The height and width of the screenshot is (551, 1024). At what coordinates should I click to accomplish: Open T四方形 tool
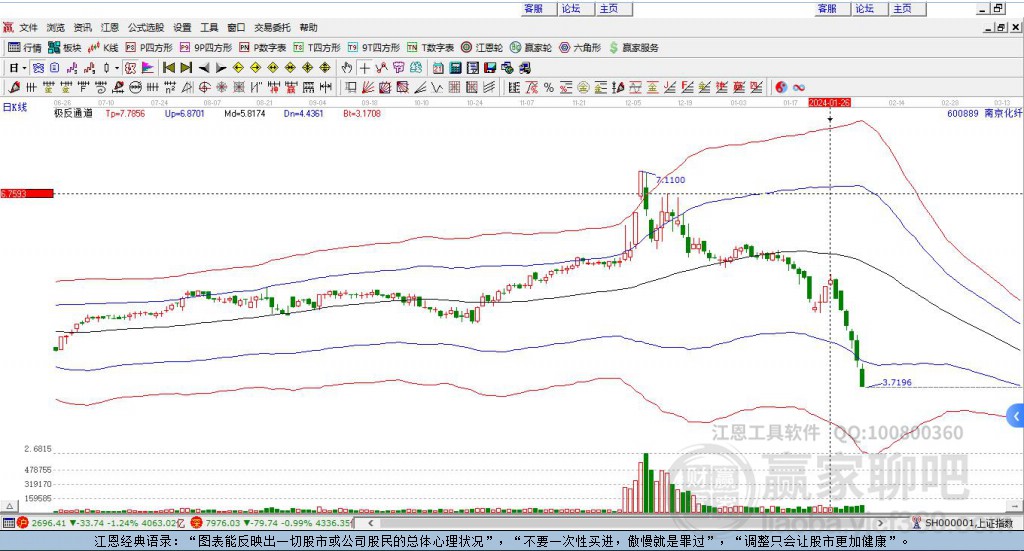(317, 48)
